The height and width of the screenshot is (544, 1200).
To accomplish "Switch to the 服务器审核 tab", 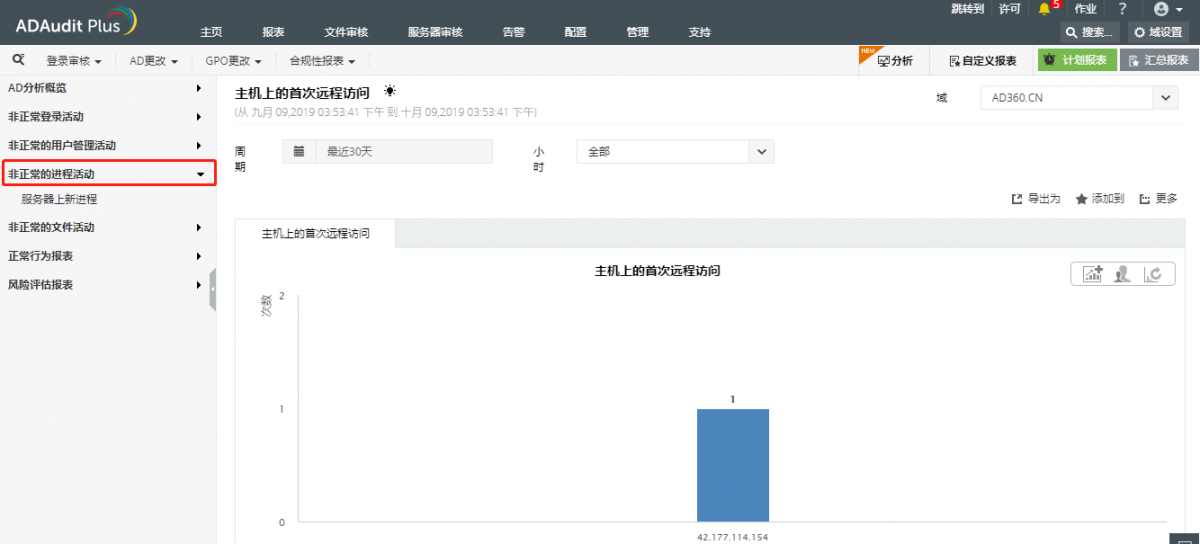I will coord(435,32).
